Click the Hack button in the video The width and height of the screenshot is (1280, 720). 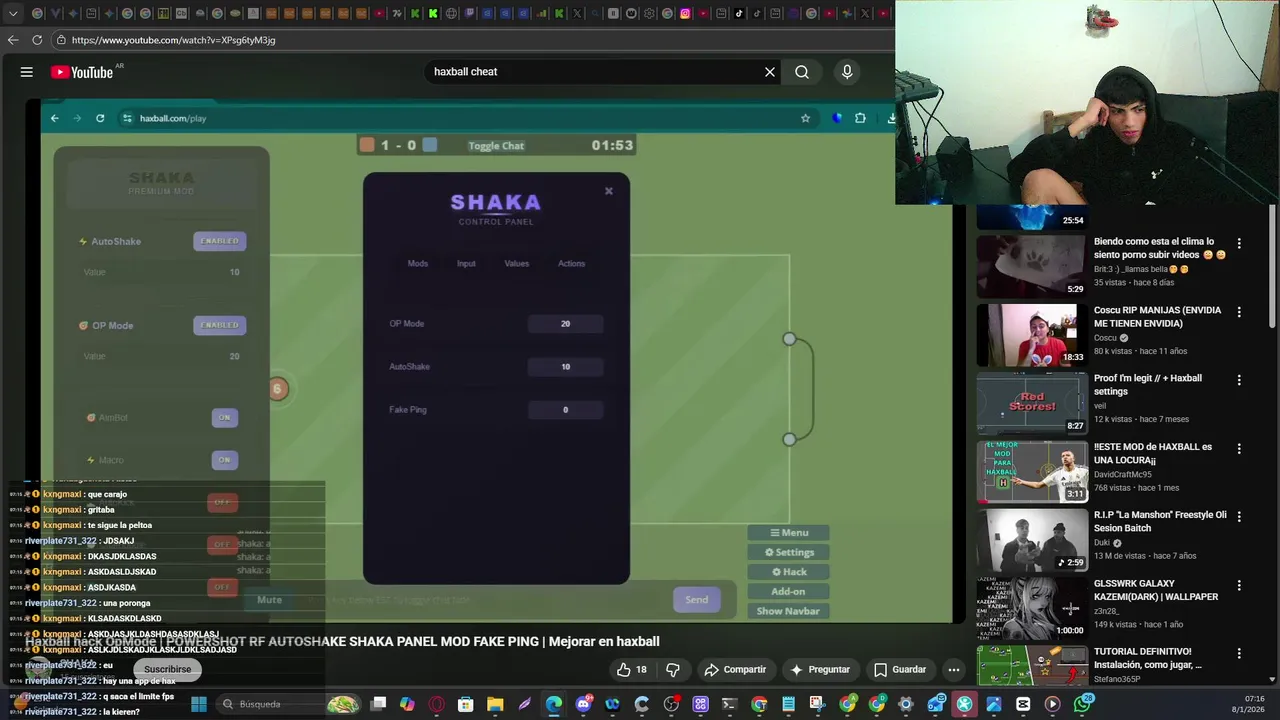coord(788,572)
